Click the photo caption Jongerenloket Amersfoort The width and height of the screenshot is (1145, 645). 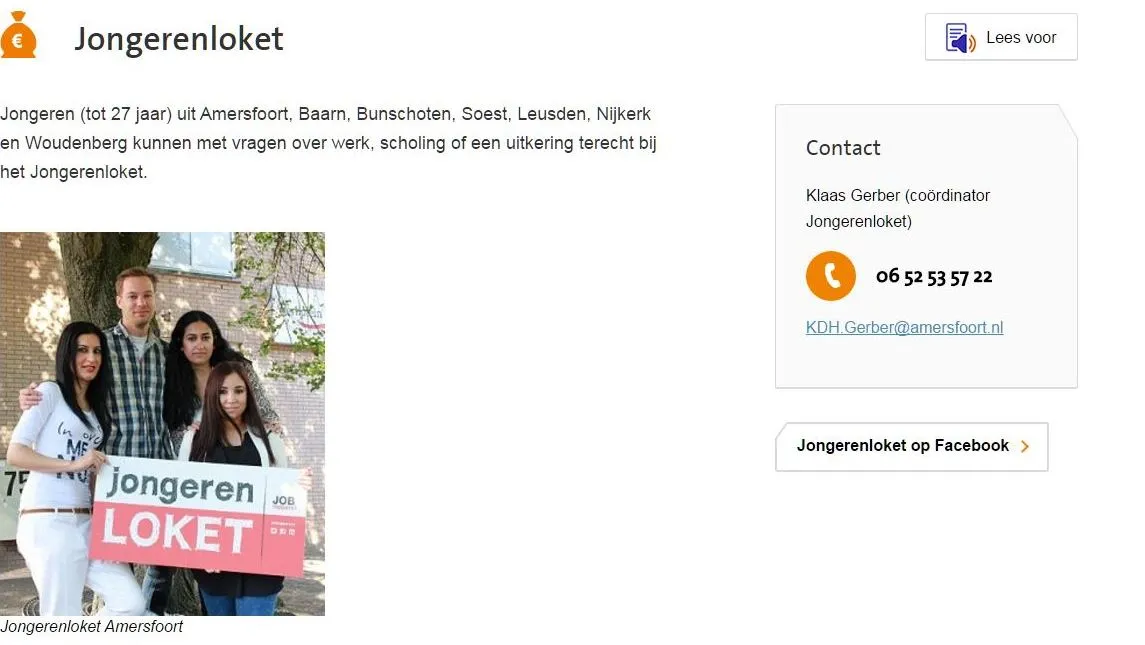tap(91, 627)
